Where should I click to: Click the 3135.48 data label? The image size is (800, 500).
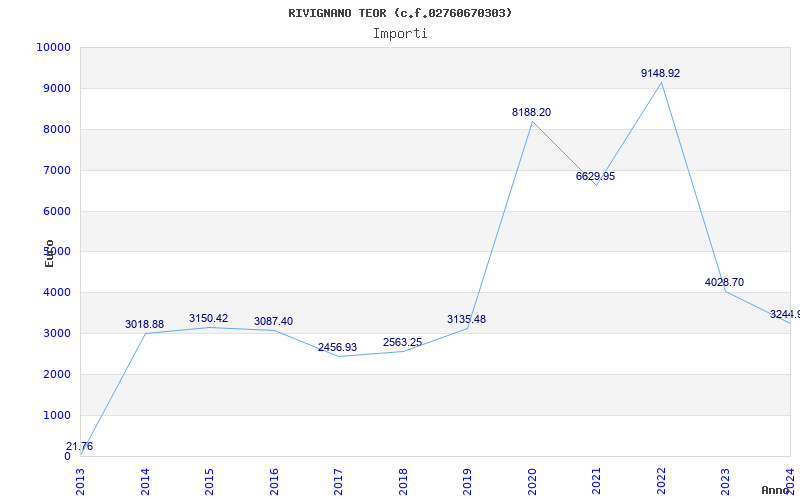(x=466, y=320)
